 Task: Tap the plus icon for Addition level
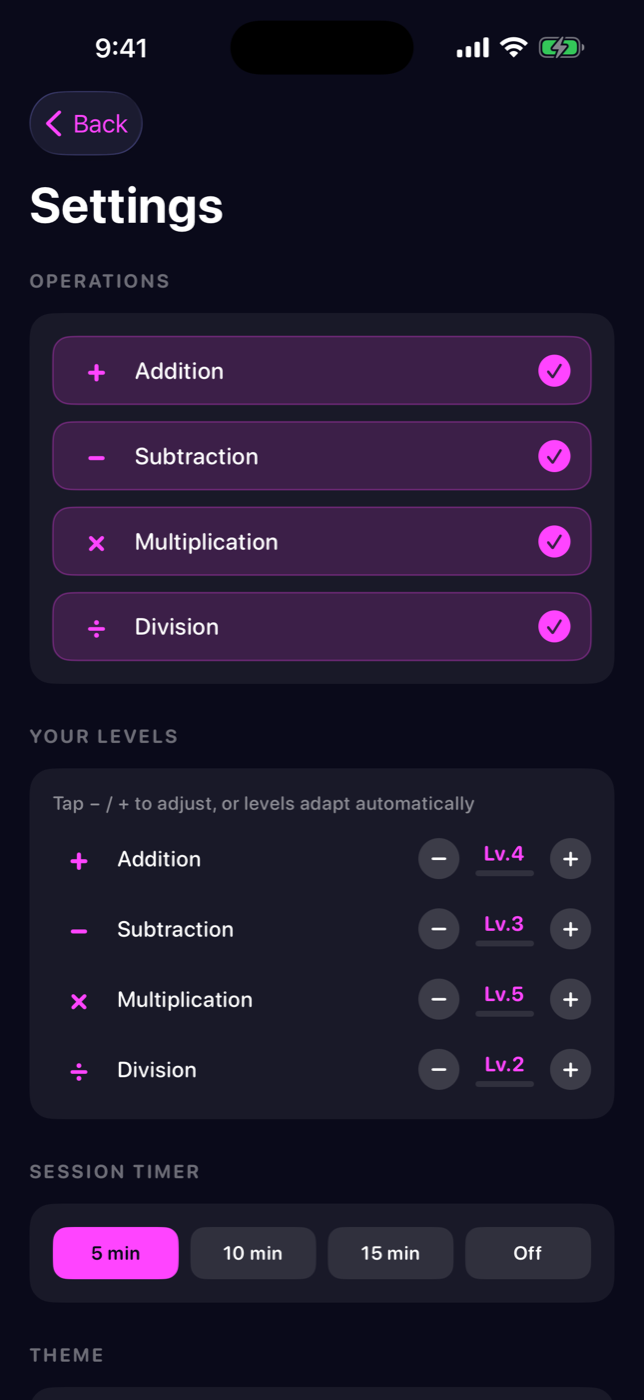click(x=570, y=859)
